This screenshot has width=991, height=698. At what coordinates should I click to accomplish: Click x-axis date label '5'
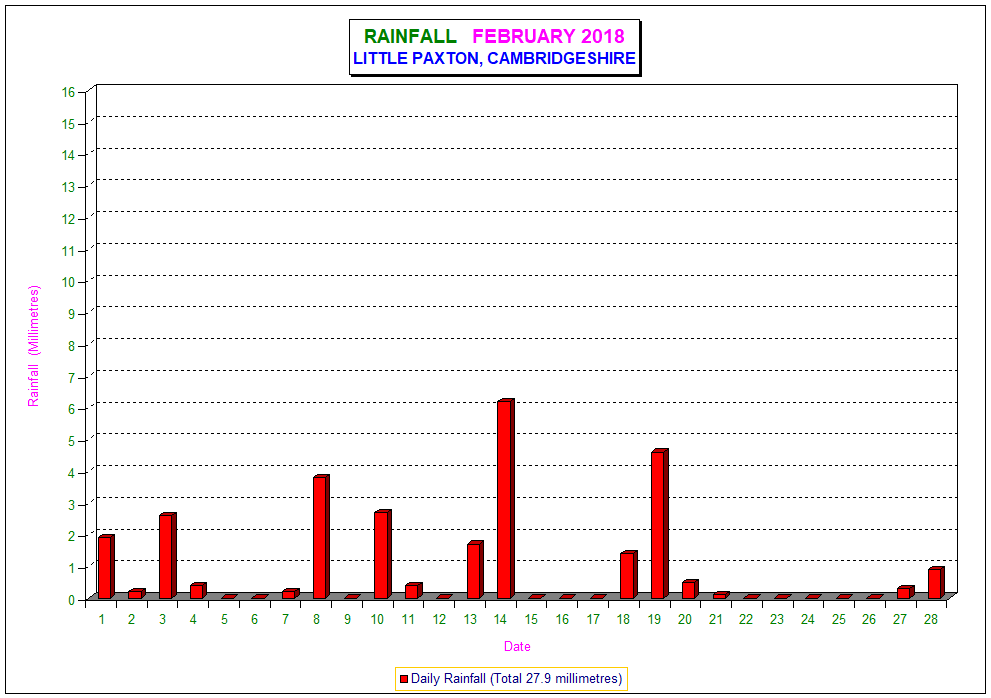(224, 620)
